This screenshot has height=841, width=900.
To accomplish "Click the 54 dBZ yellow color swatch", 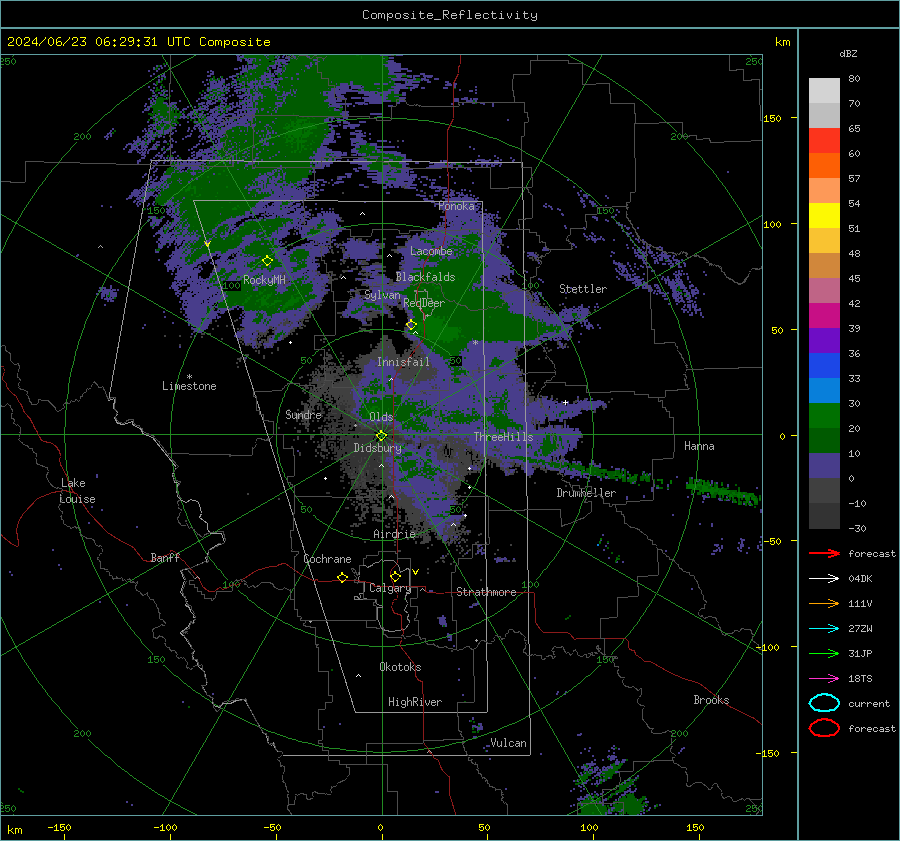I will (x=824, y=215).
